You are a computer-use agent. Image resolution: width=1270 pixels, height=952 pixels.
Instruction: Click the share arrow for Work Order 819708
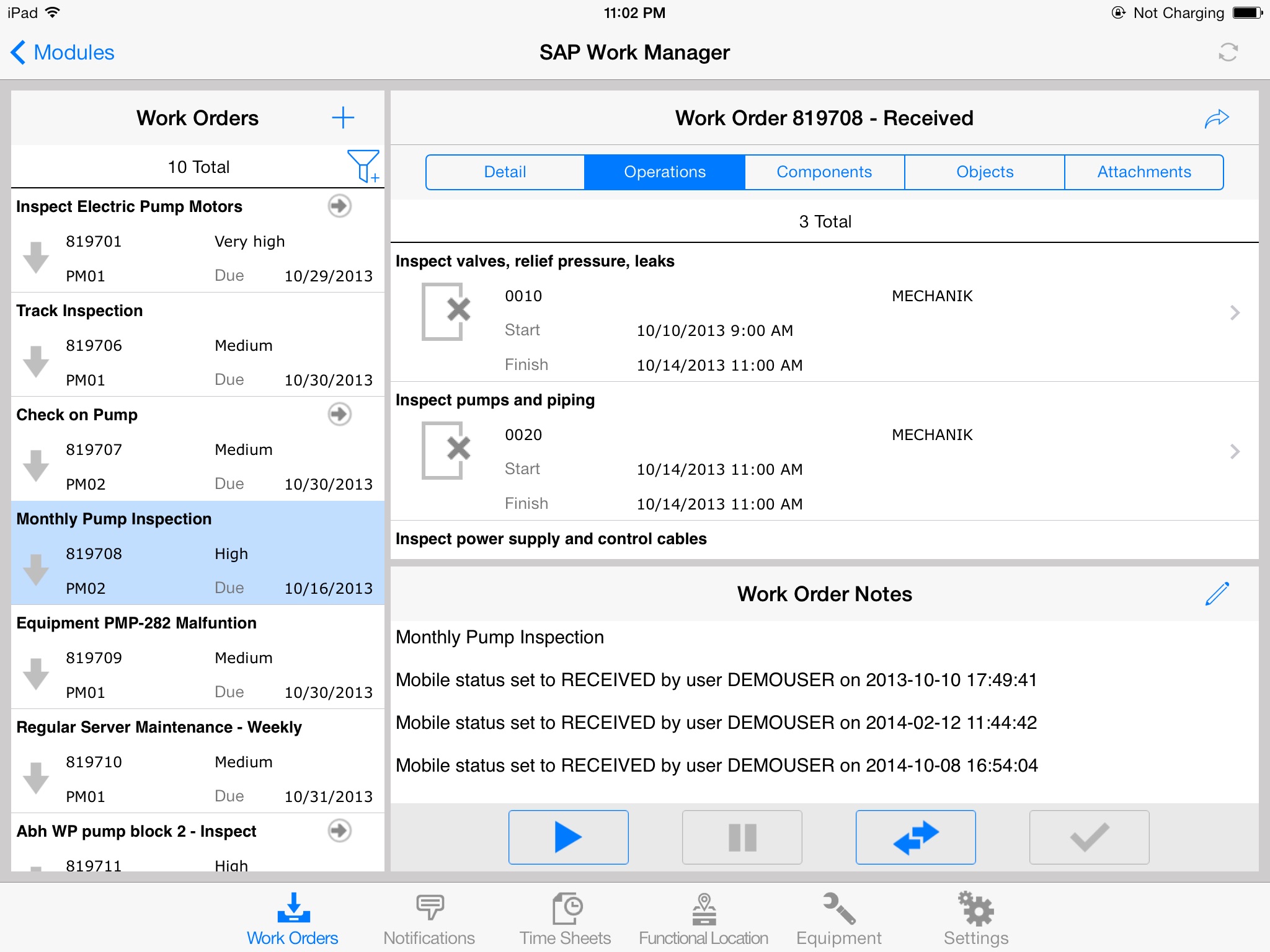point(1216,118)
